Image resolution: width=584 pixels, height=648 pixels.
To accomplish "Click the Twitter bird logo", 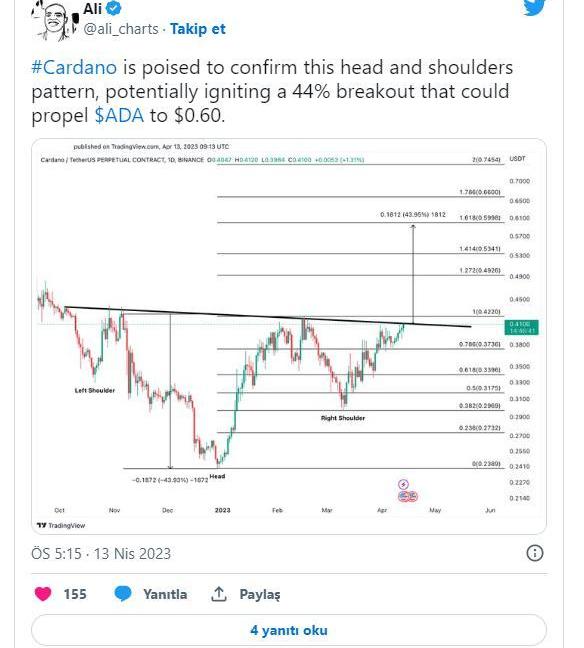I will coord(534,7).
